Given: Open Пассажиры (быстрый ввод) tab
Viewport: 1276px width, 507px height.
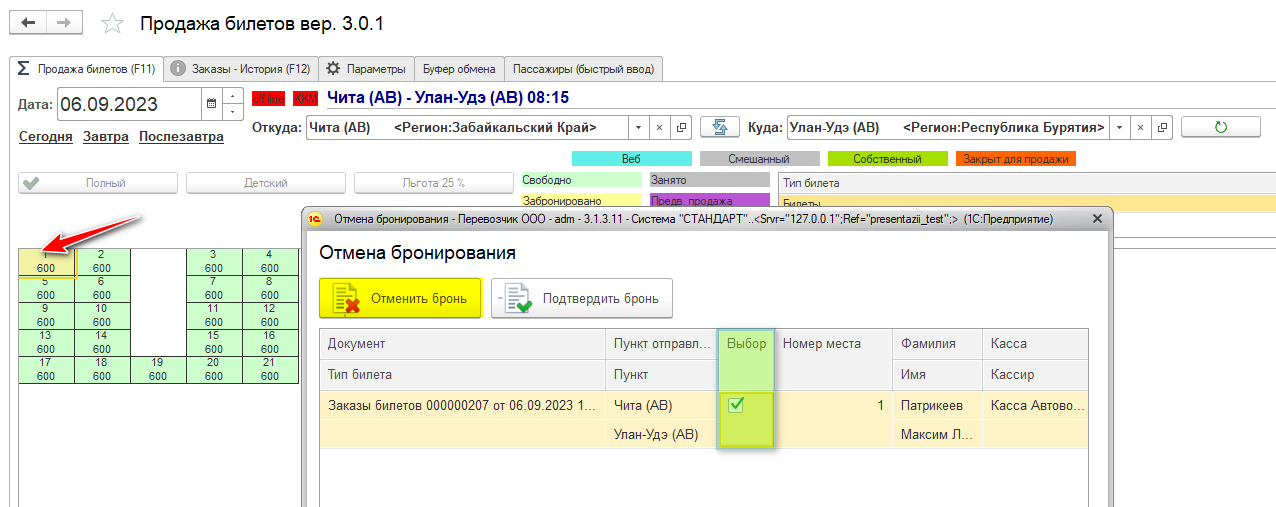Looking at the screenshot, I should click(583, 69).
